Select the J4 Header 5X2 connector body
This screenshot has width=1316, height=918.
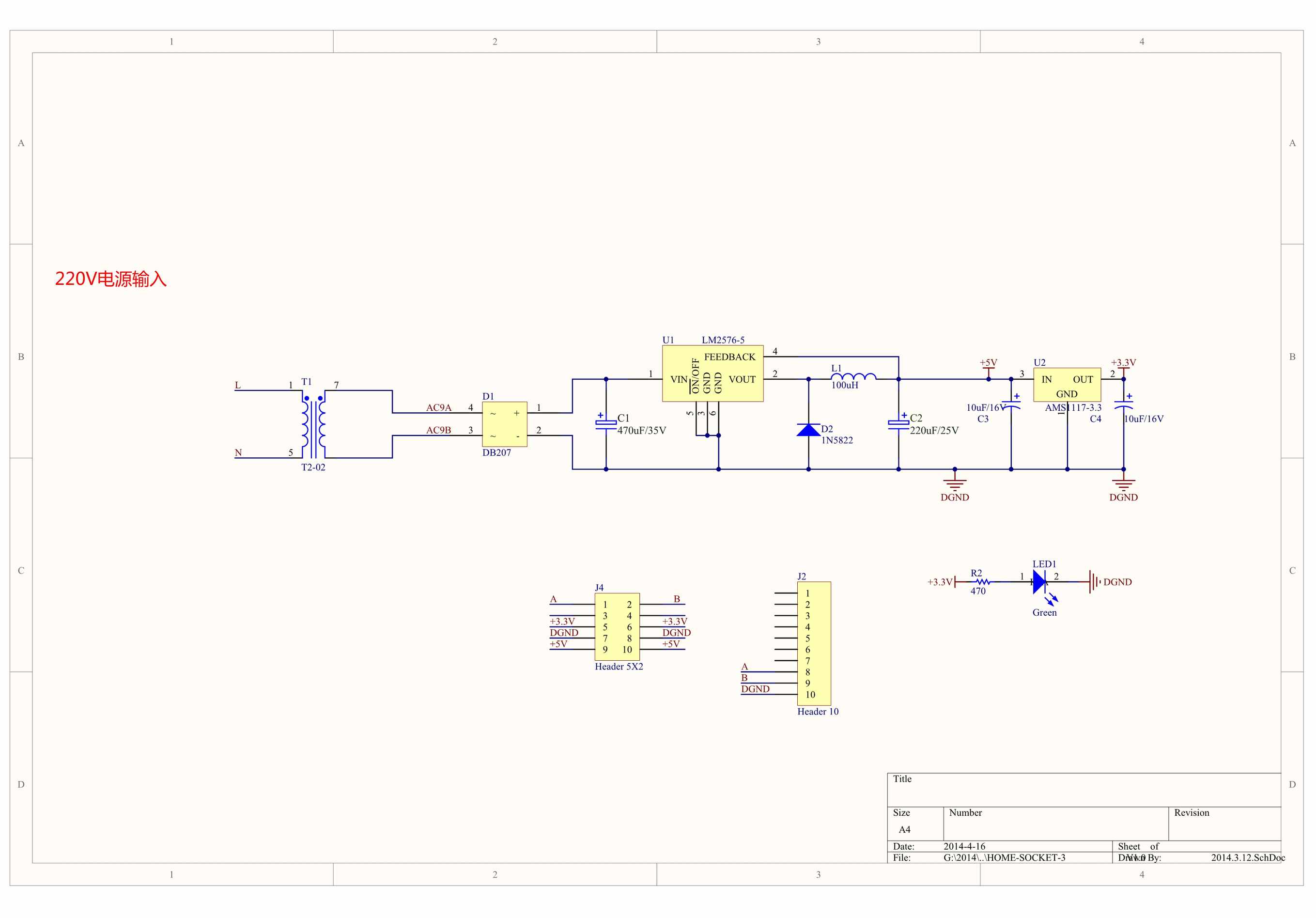click(x=617, y=627)
